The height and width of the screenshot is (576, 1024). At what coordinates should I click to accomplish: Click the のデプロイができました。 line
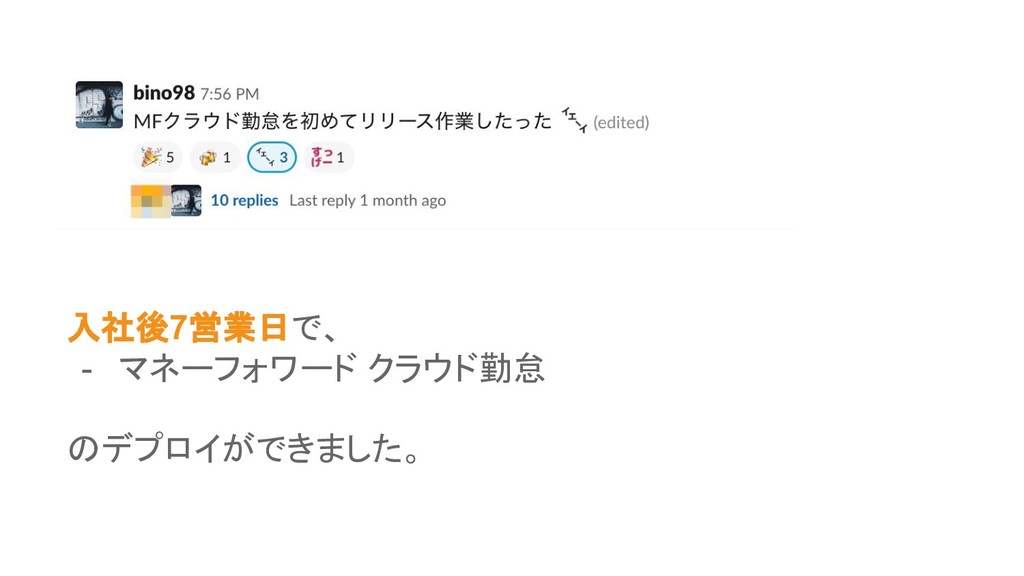pos(243,450)
